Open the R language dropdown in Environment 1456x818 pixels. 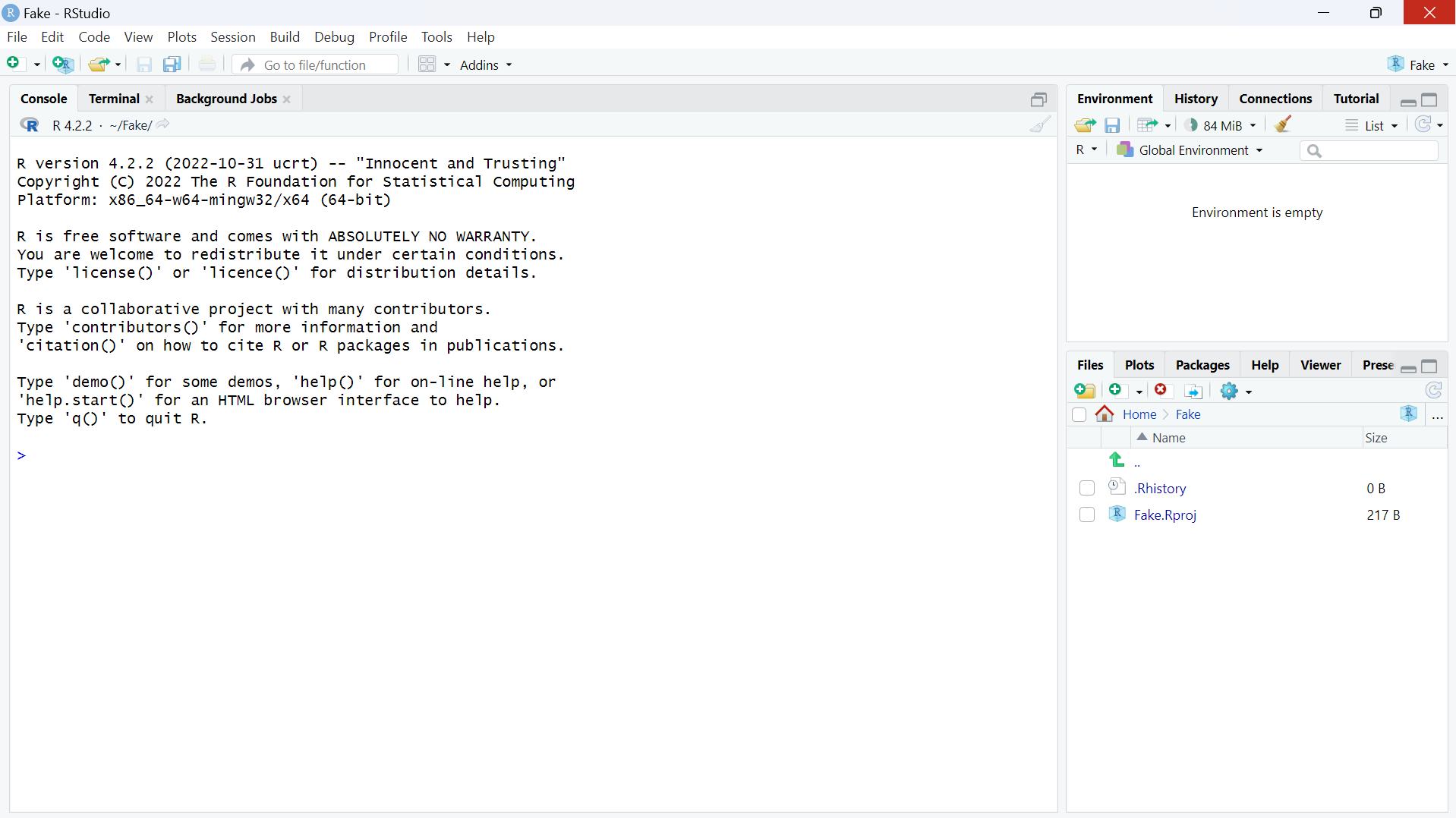1086,149
